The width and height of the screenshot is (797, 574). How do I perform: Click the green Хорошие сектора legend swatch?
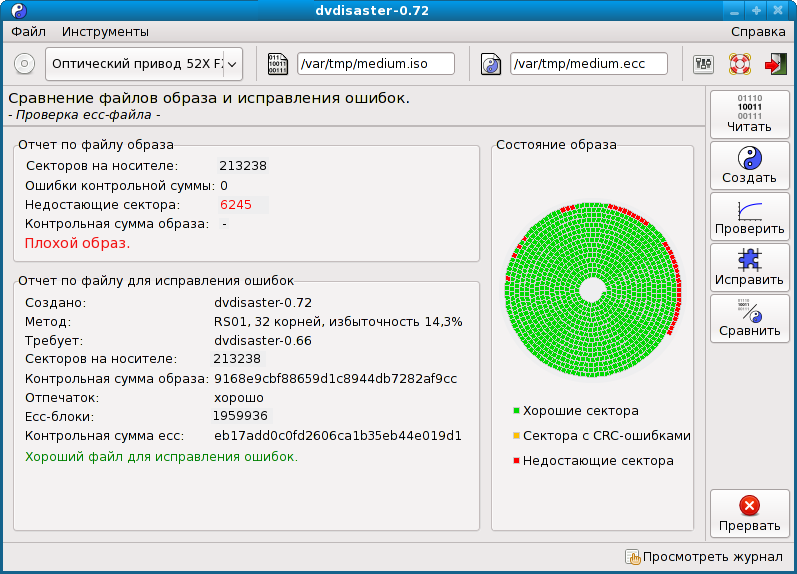coord(516,410)
